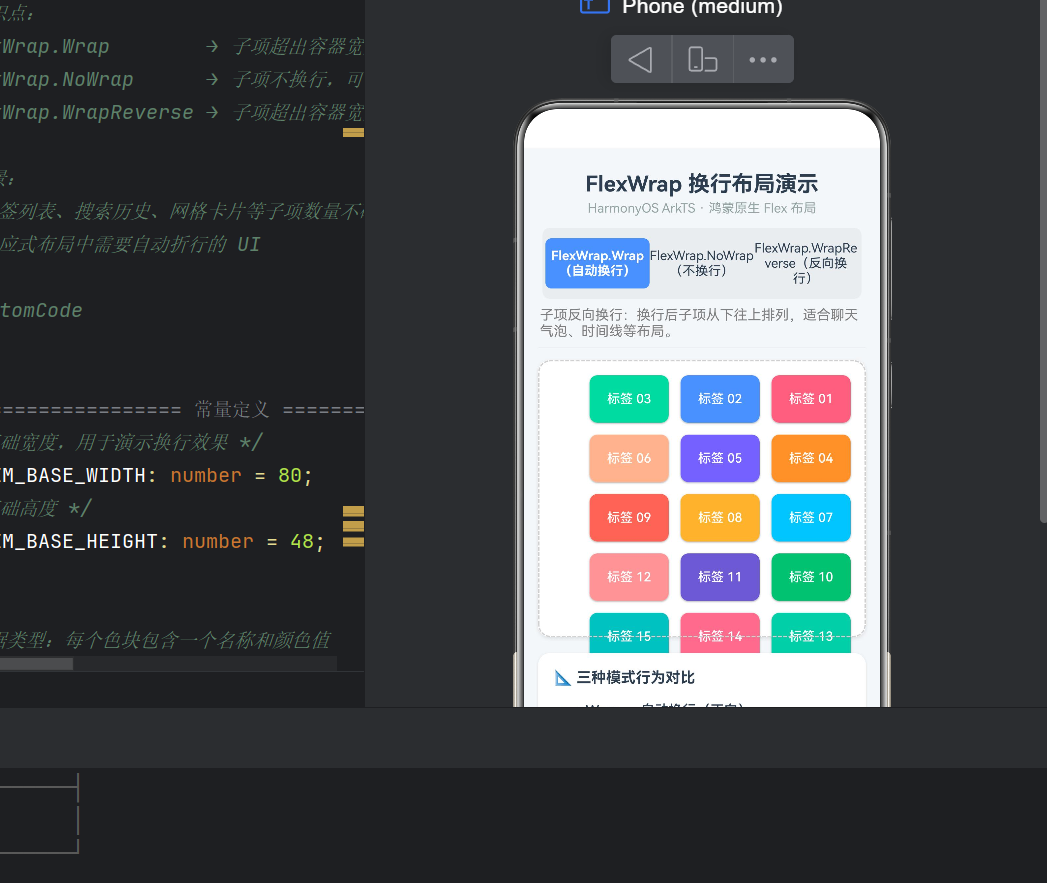Image resolution: width=1047 pixels, height=883 pixels.
Task: Click the M_BASE_WIDTH constant name
Action: [72, 476]
